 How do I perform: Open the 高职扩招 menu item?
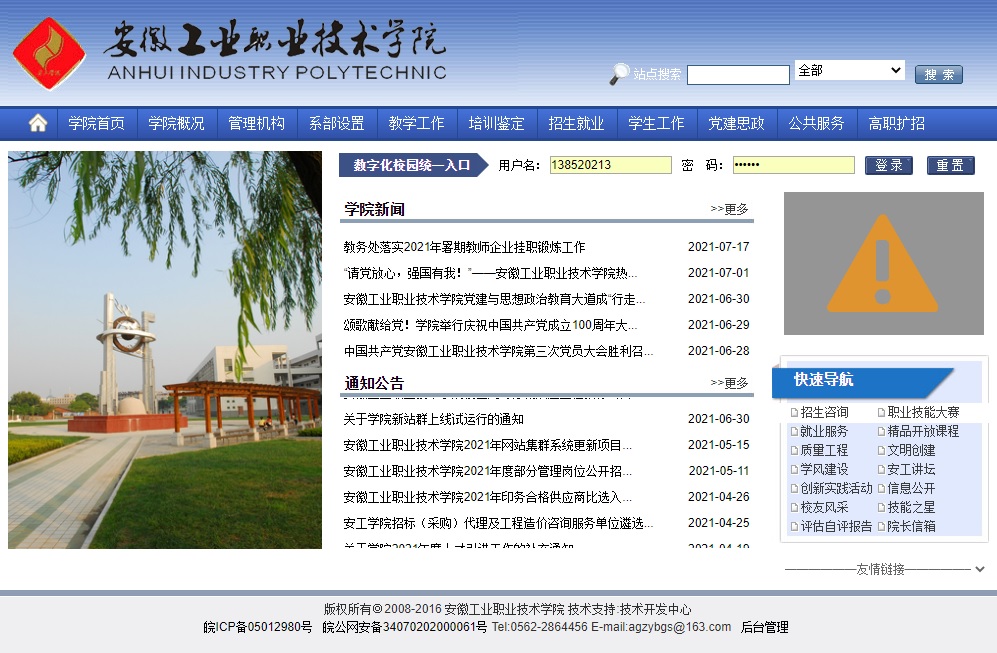(897, 123)
